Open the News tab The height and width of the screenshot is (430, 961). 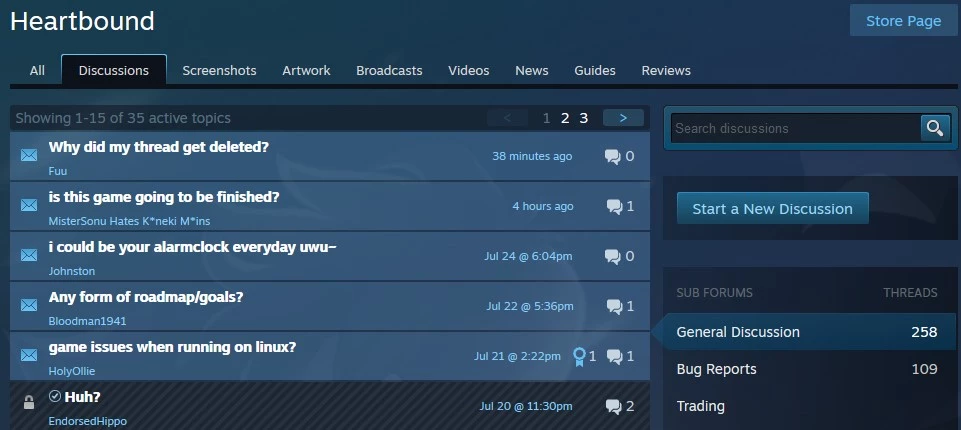[x=532, y=70]
